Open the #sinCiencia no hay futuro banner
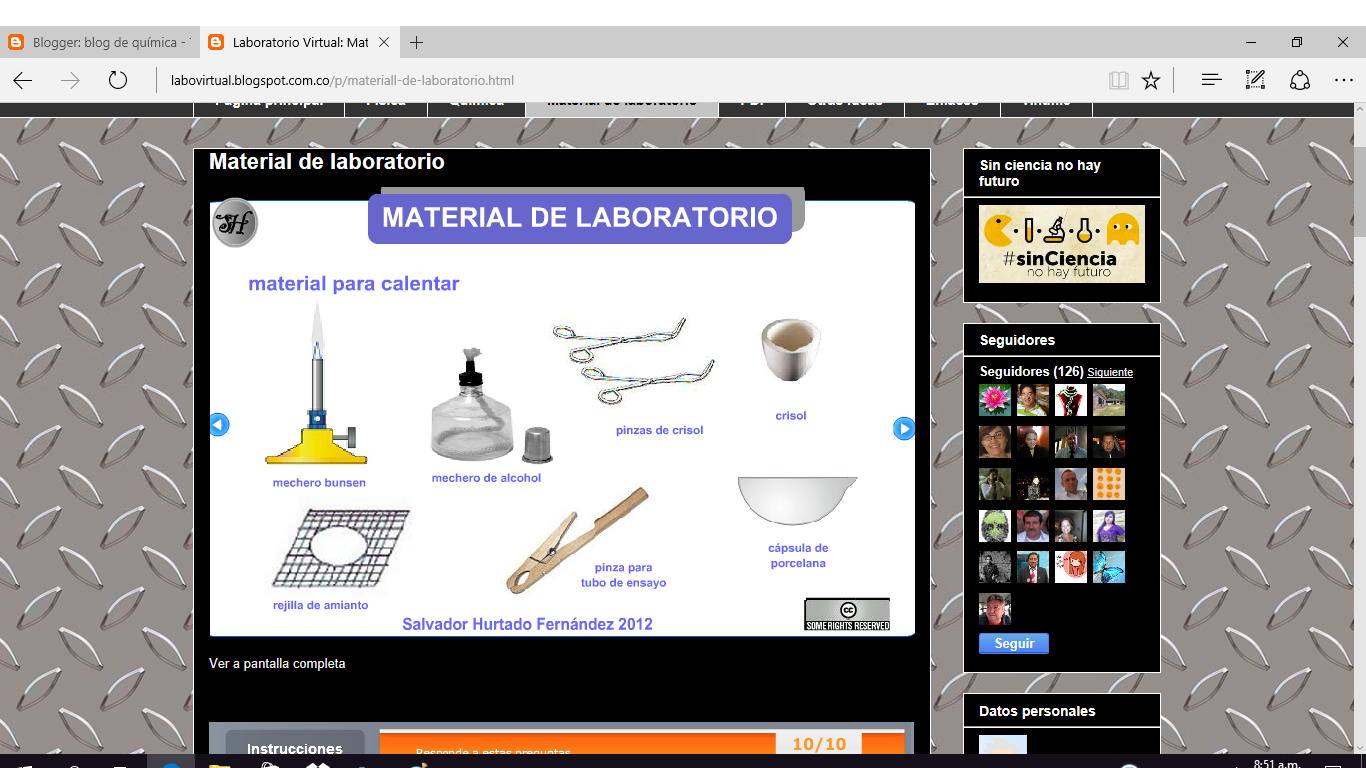This screenshot has width=1366, height=768. coord(1062,244)
